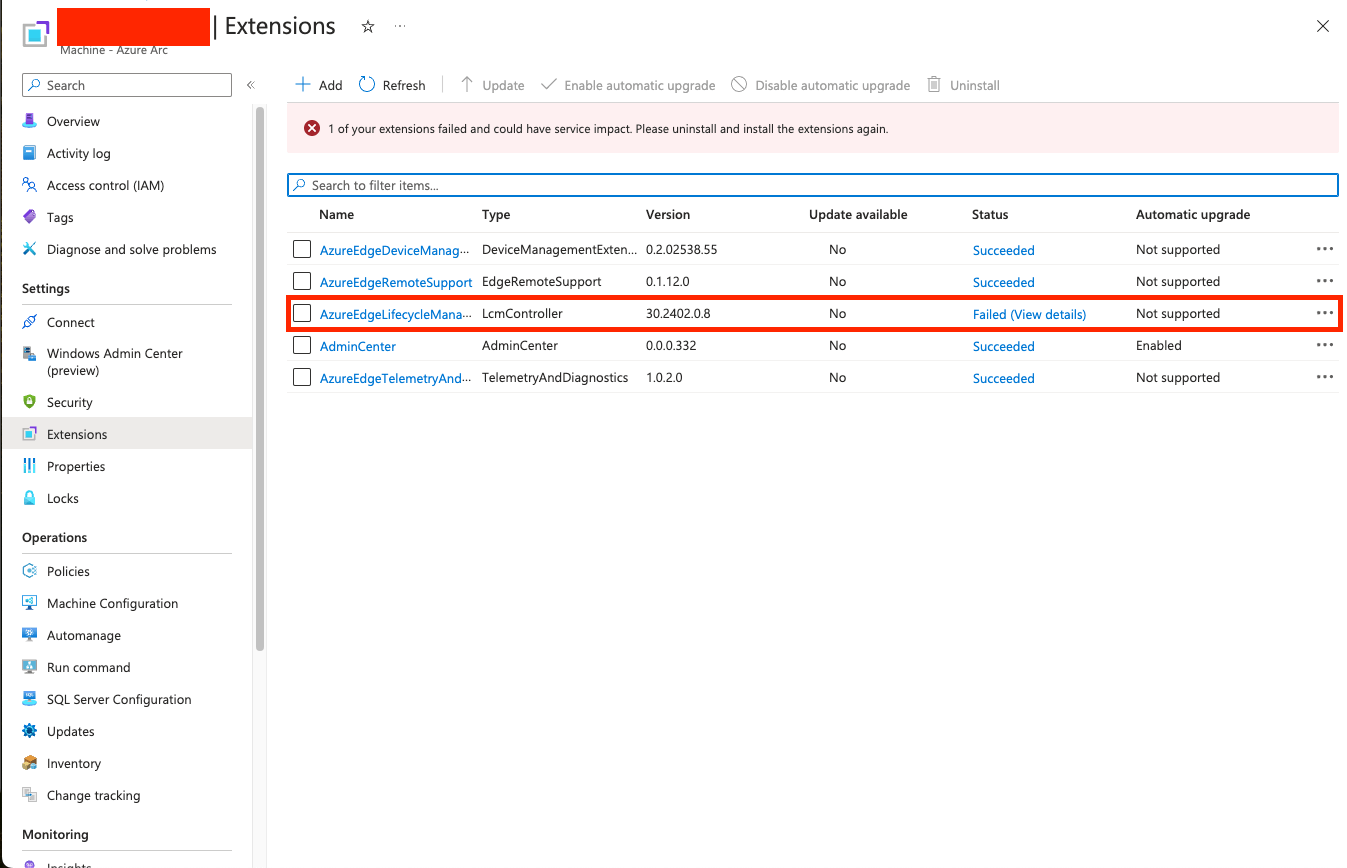Viewport: 1347px width, 868px height.
Task: Click the Automanage icon
Action: 30,635
